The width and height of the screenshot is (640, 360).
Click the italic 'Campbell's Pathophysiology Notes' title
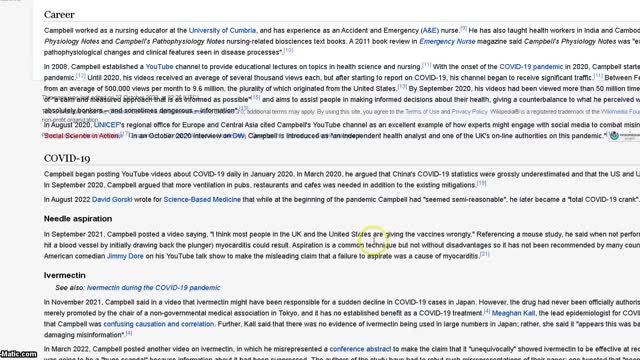click(x=170, y=42)
